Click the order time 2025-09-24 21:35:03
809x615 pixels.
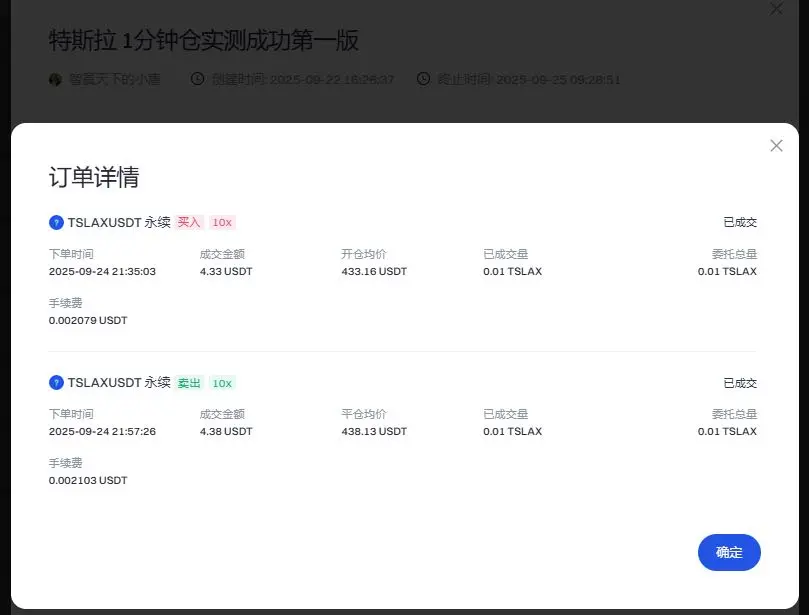(102, 271)
